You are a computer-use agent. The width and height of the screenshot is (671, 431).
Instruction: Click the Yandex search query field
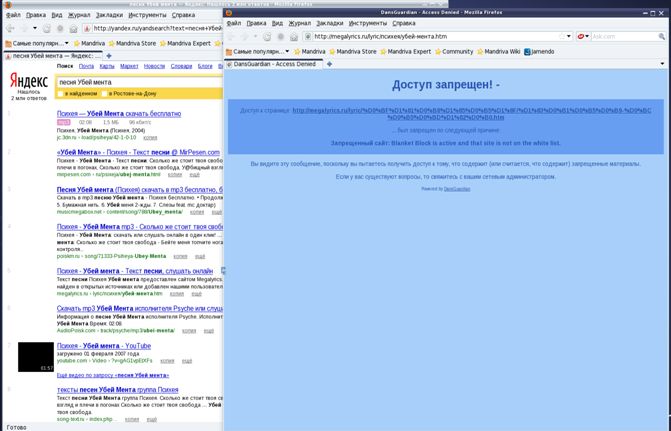point(140,82)
